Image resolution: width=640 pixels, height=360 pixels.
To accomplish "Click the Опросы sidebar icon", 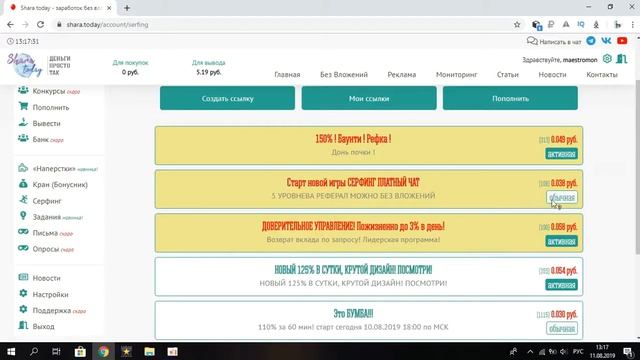I will coord(23,248).
